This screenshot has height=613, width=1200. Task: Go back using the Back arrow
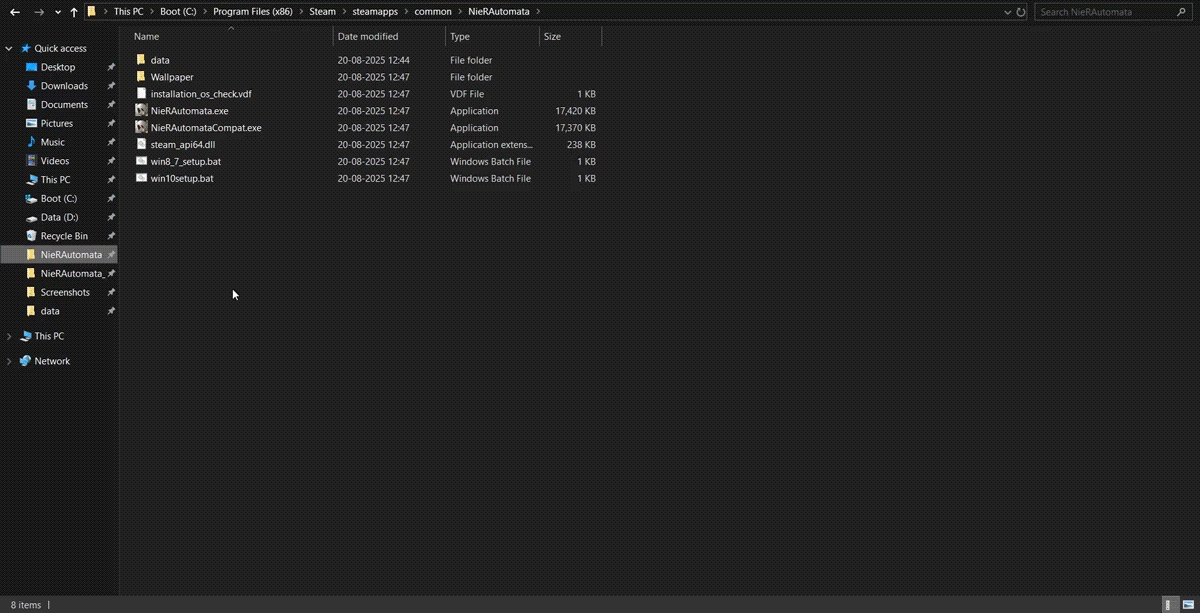point(14,12)
